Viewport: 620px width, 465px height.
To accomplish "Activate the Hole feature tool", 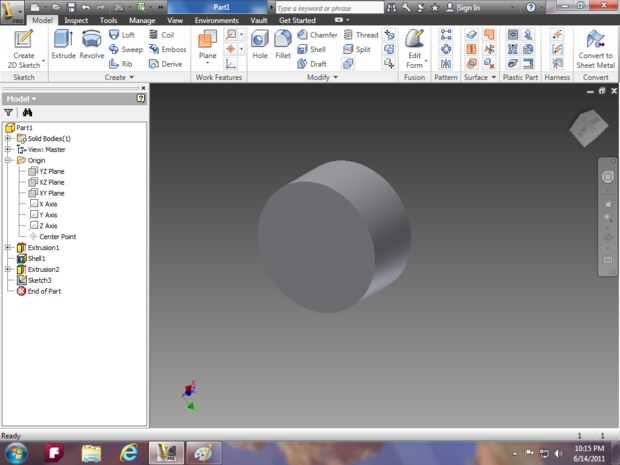I will (259, 44).
